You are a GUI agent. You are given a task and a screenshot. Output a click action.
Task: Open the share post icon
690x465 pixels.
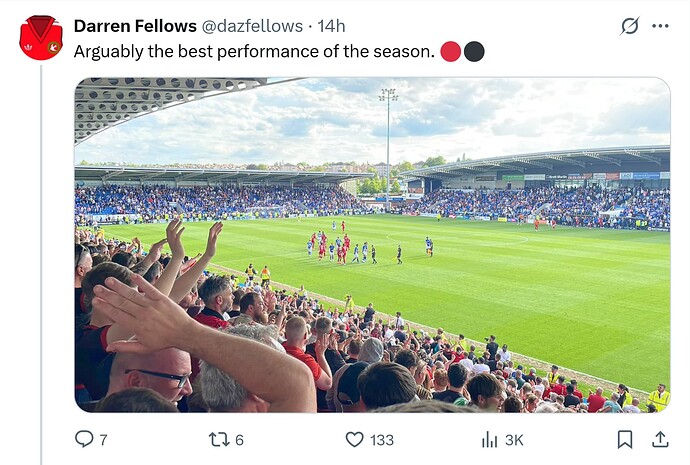[x=660, y=439]
